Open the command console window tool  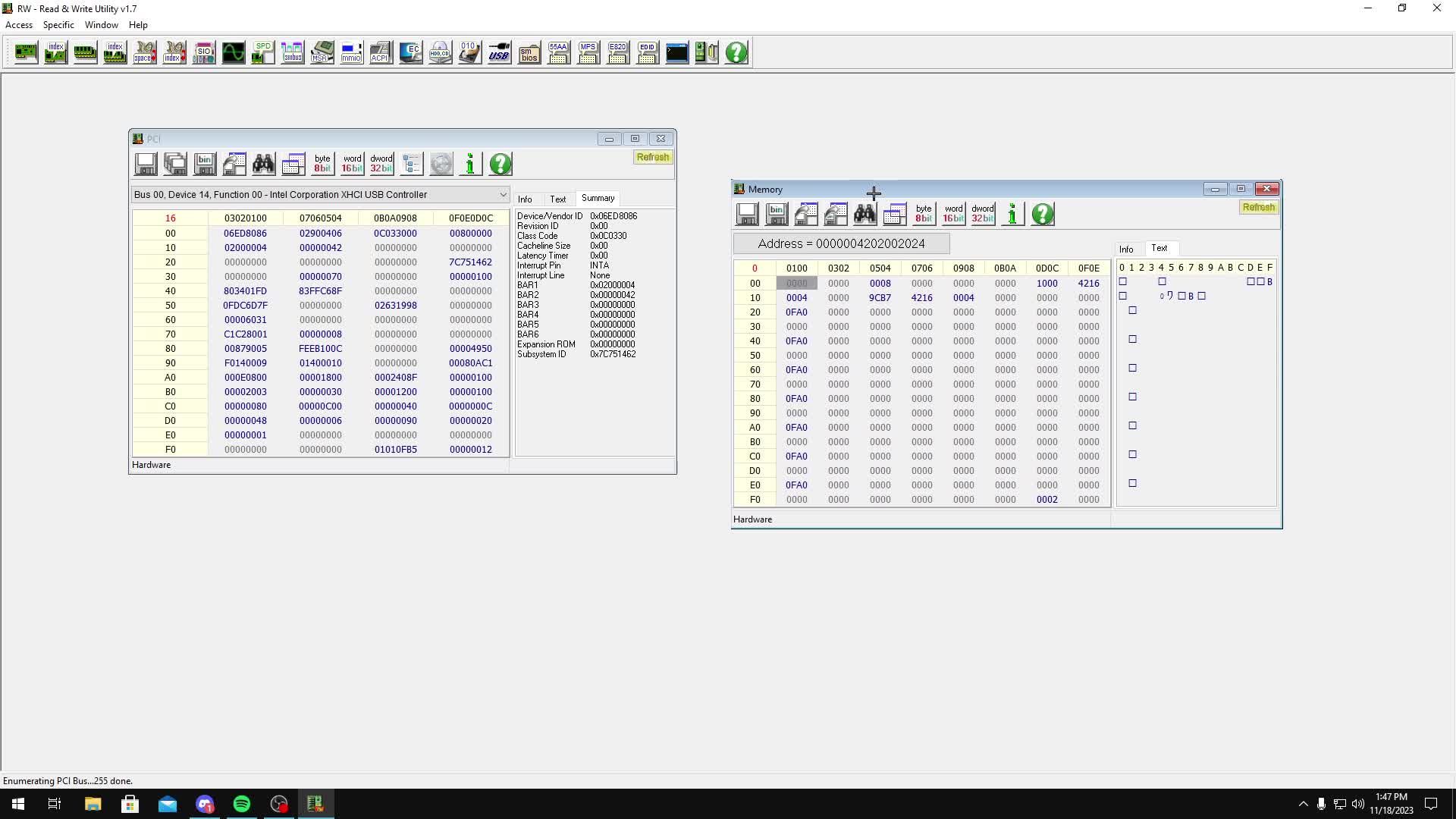click(x=676, y=52)
